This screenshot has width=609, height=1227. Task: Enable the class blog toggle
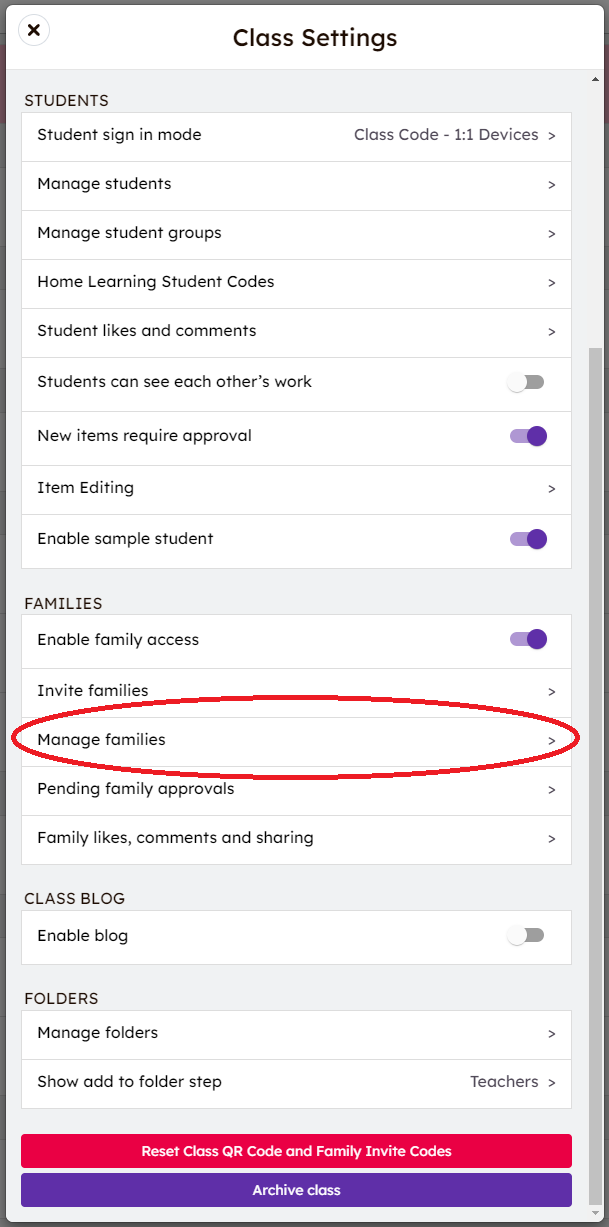coord(526,936)
